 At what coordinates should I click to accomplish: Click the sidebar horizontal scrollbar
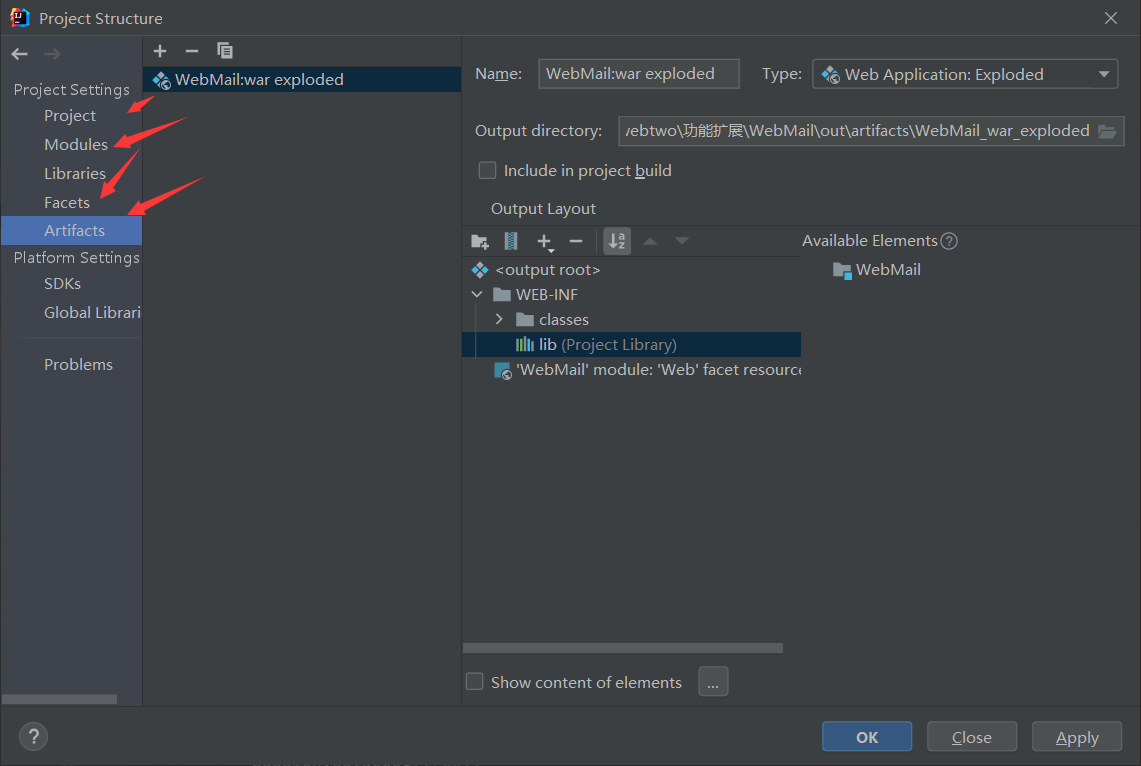pyautogui.click(x=60, y=699)
